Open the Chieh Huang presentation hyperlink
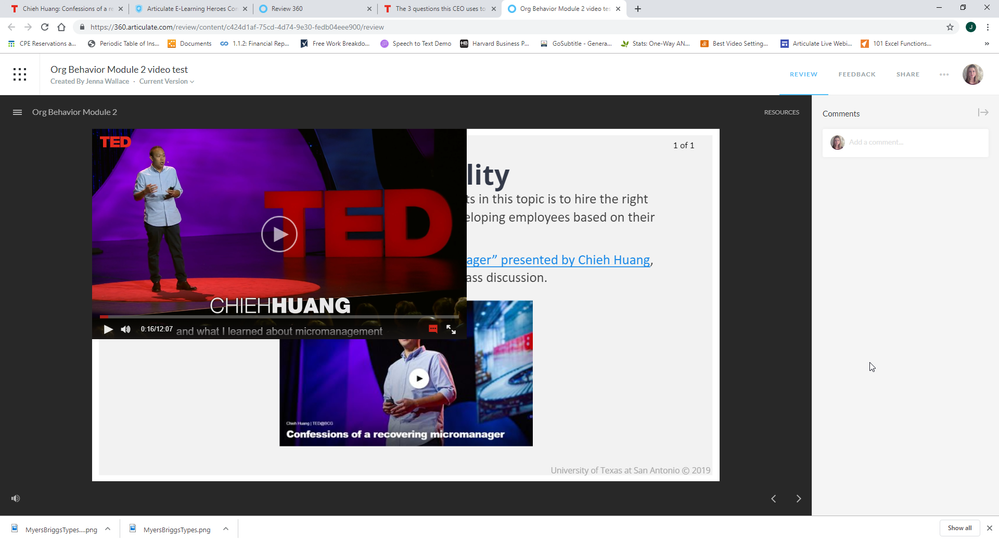 (x=558, y=260)
